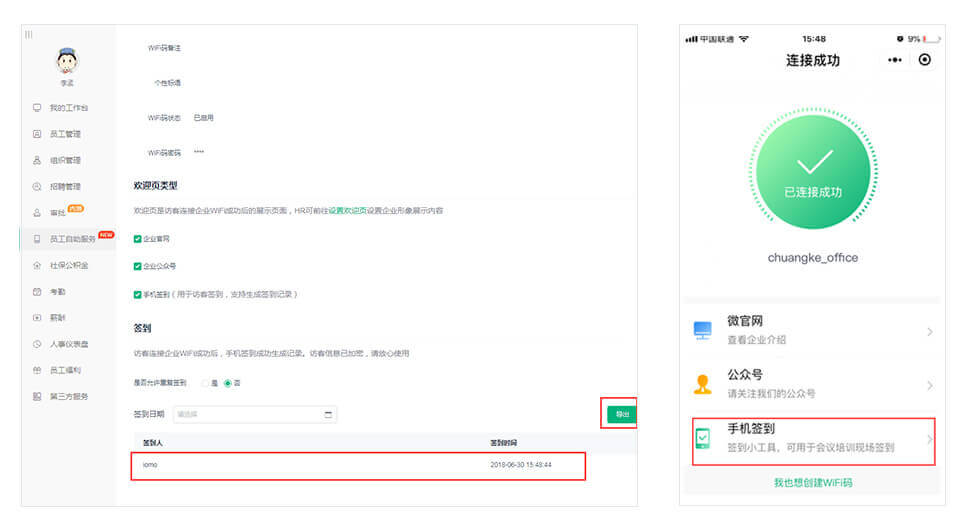
Task: Select 社保公积金 in the sidebar
Action: point(68,265)
